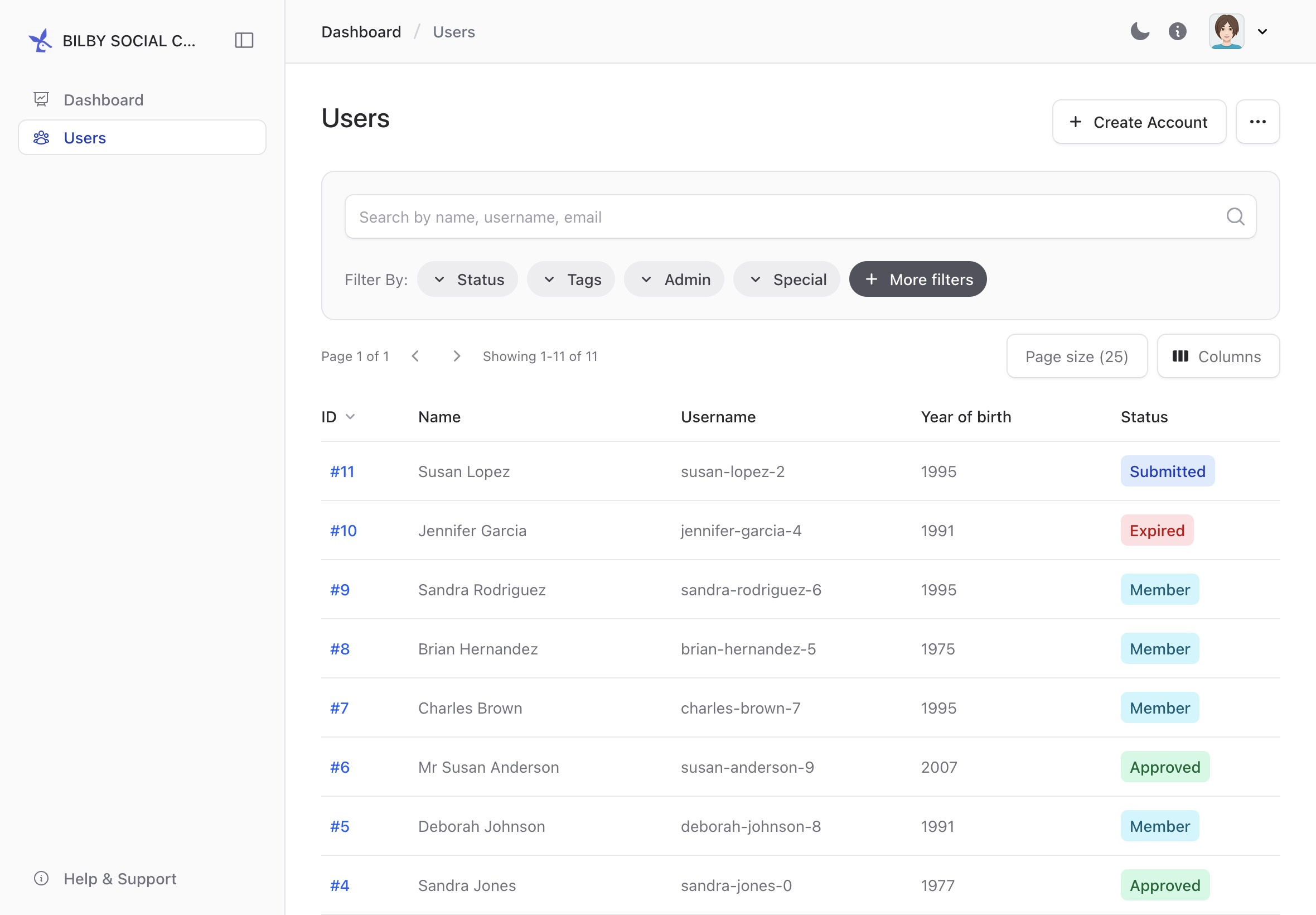Go to previous page arrow
The height and width of the screenshot is (915, 1316).
(x=415, y=356)
